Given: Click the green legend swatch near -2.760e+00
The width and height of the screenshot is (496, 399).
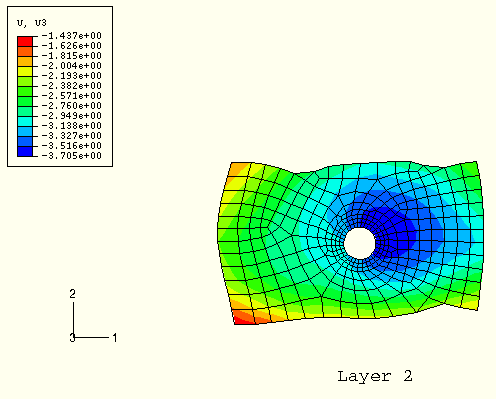Looking at the screenshot, I should [x=25, y=101].
